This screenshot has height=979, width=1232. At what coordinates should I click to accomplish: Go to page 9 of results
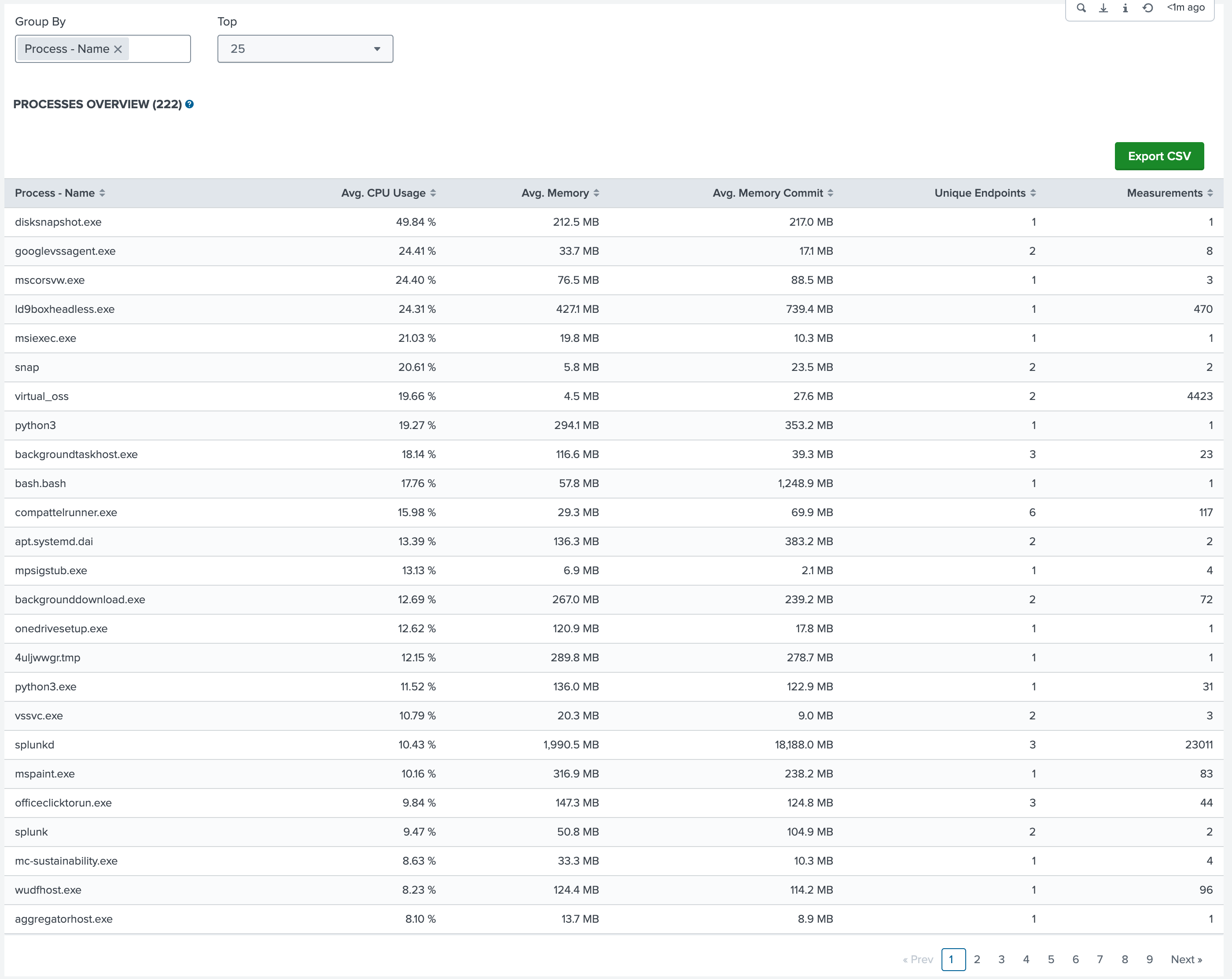click(x=1149, y=959)
